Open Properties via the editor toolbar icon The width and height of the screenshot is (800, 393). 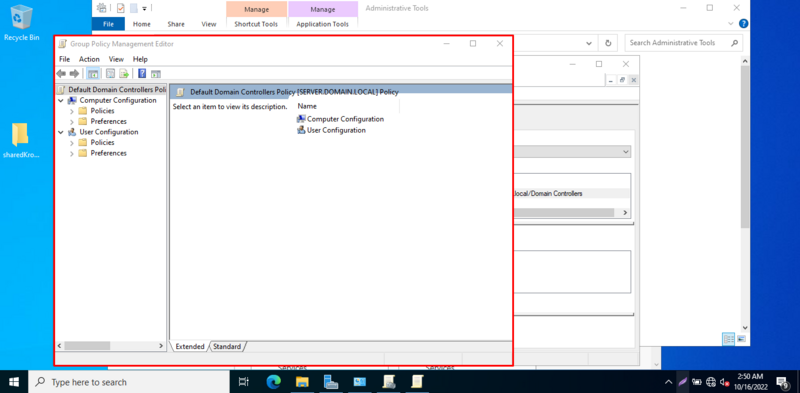(110, 73)
